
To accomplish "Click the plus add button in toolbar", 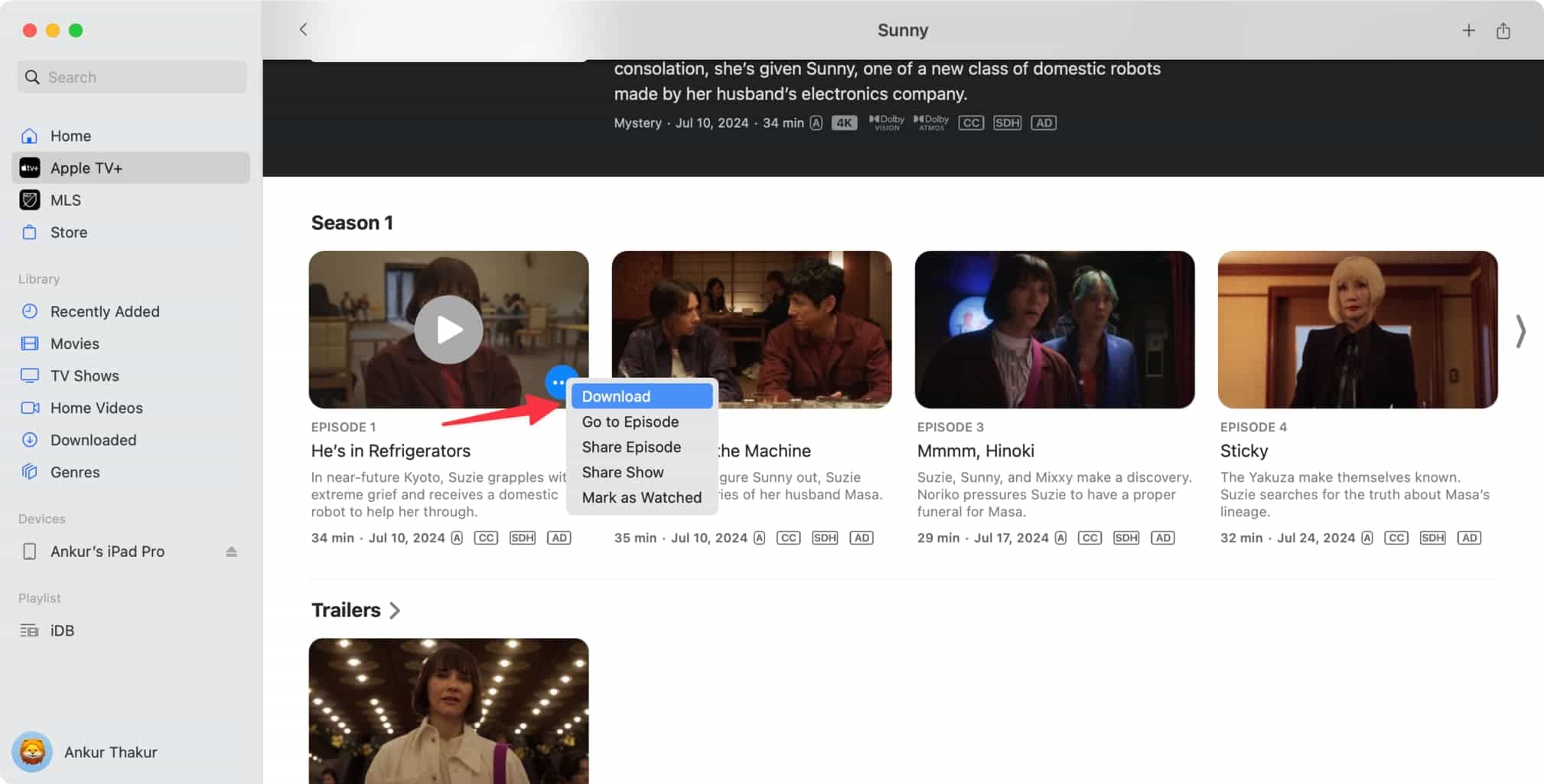I will tap(1468, 31).
